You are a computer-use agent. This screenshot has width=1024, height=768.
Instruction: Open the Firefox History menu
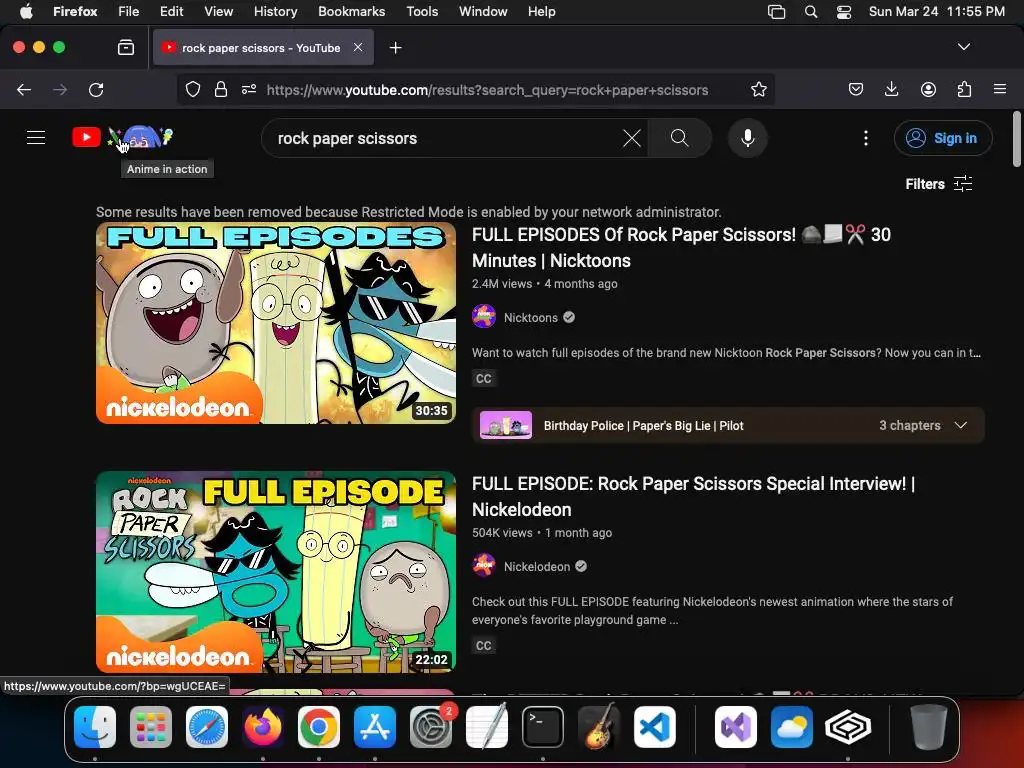coord(276,12)
